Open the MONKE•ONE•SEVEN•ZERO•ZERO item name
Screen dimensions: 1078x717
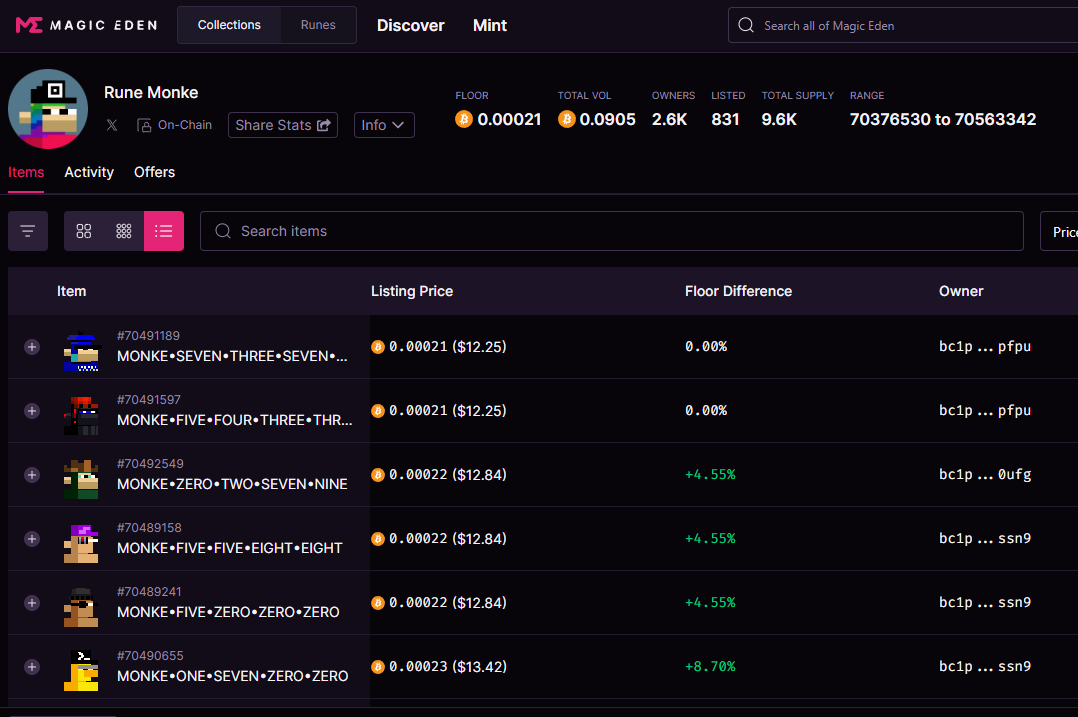232,676
